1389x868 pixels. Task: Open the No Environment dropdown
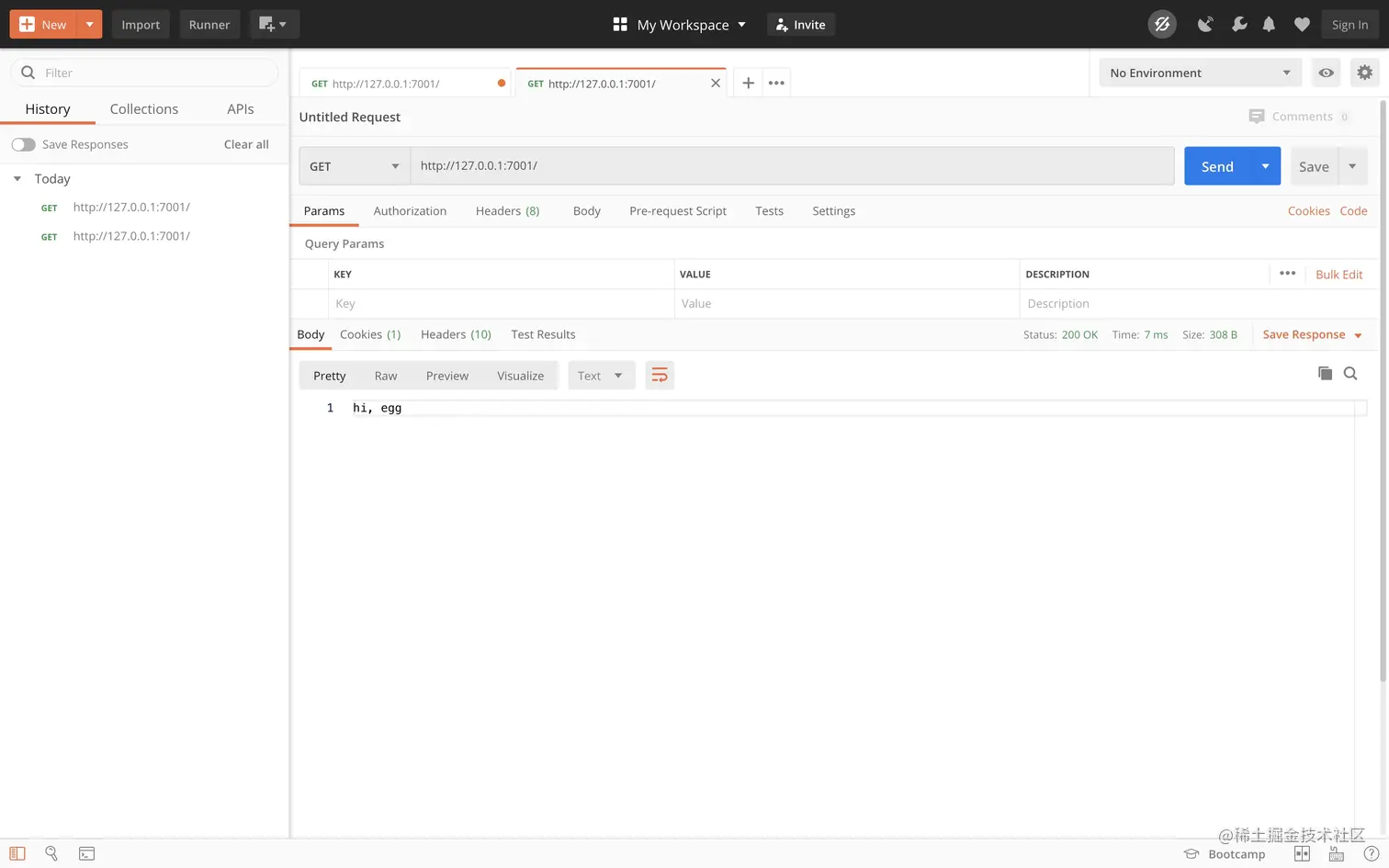(x=1200, y=73)
